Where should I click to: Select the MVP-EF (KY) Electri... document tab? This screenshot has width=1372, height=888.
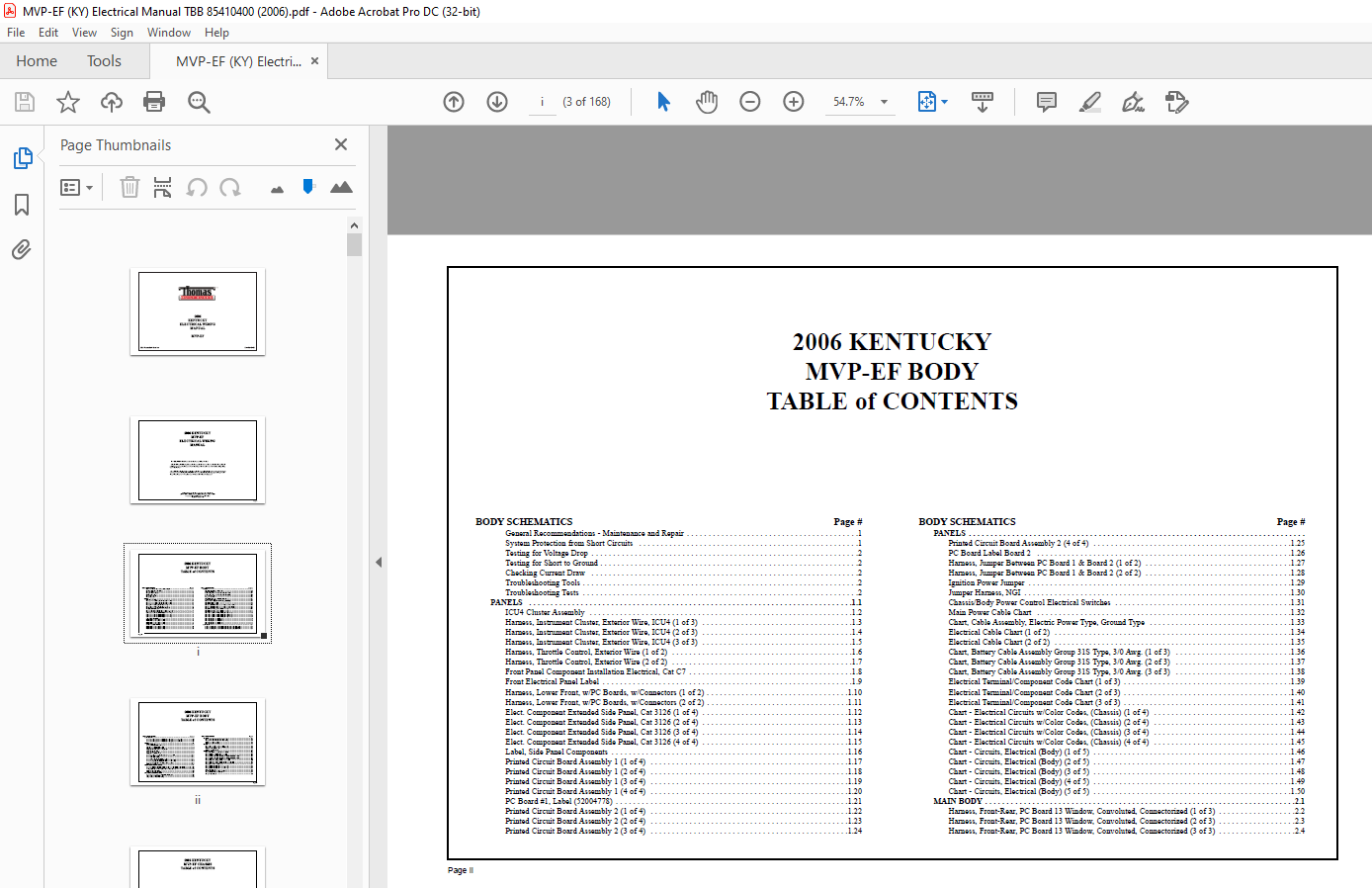(238, 61)
